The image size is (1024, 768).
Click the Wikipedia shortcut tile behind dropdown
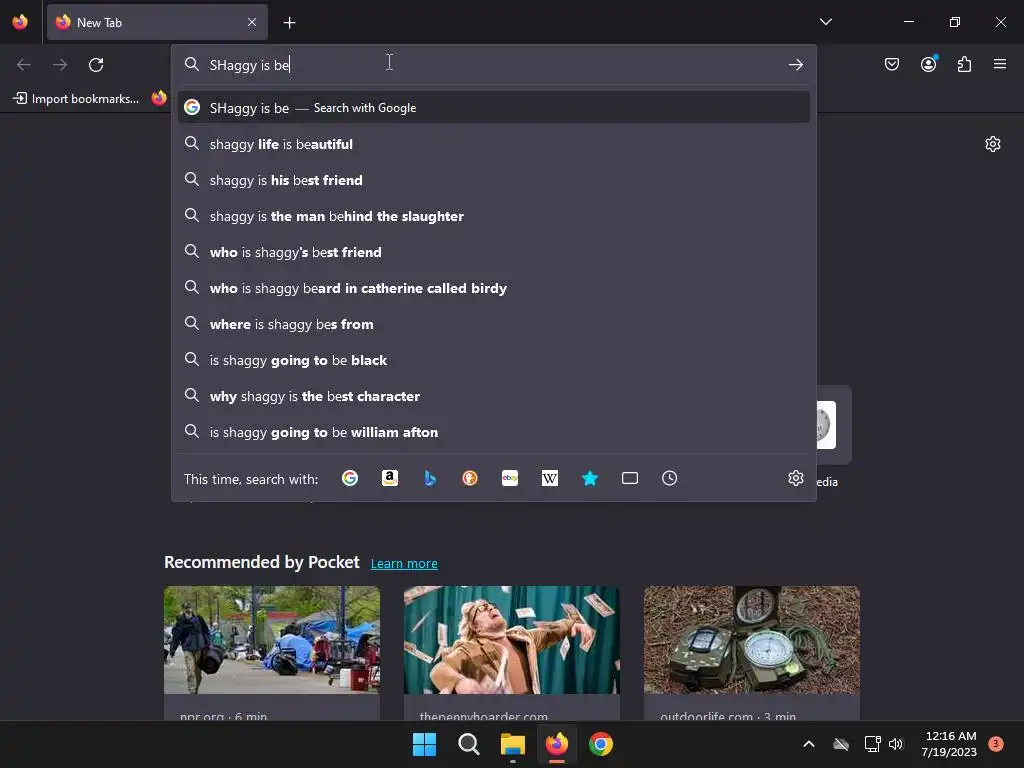click(833, 425)
